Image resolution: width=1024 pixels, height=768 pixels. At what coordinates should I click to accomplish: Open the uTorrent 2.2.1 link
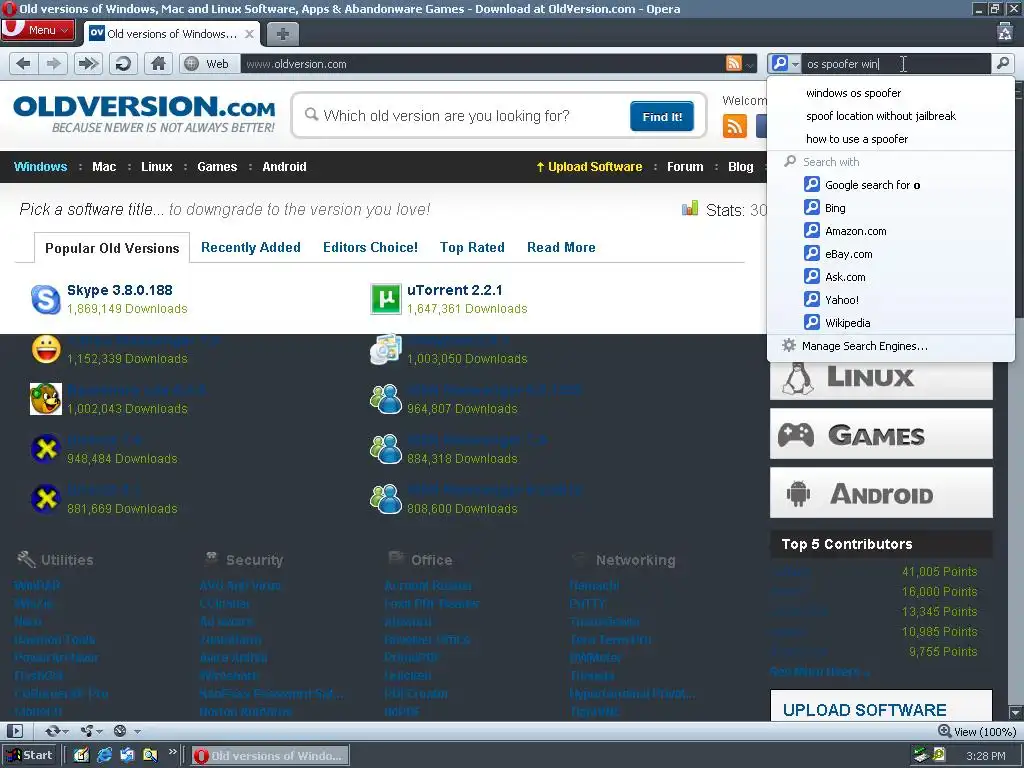455,290
